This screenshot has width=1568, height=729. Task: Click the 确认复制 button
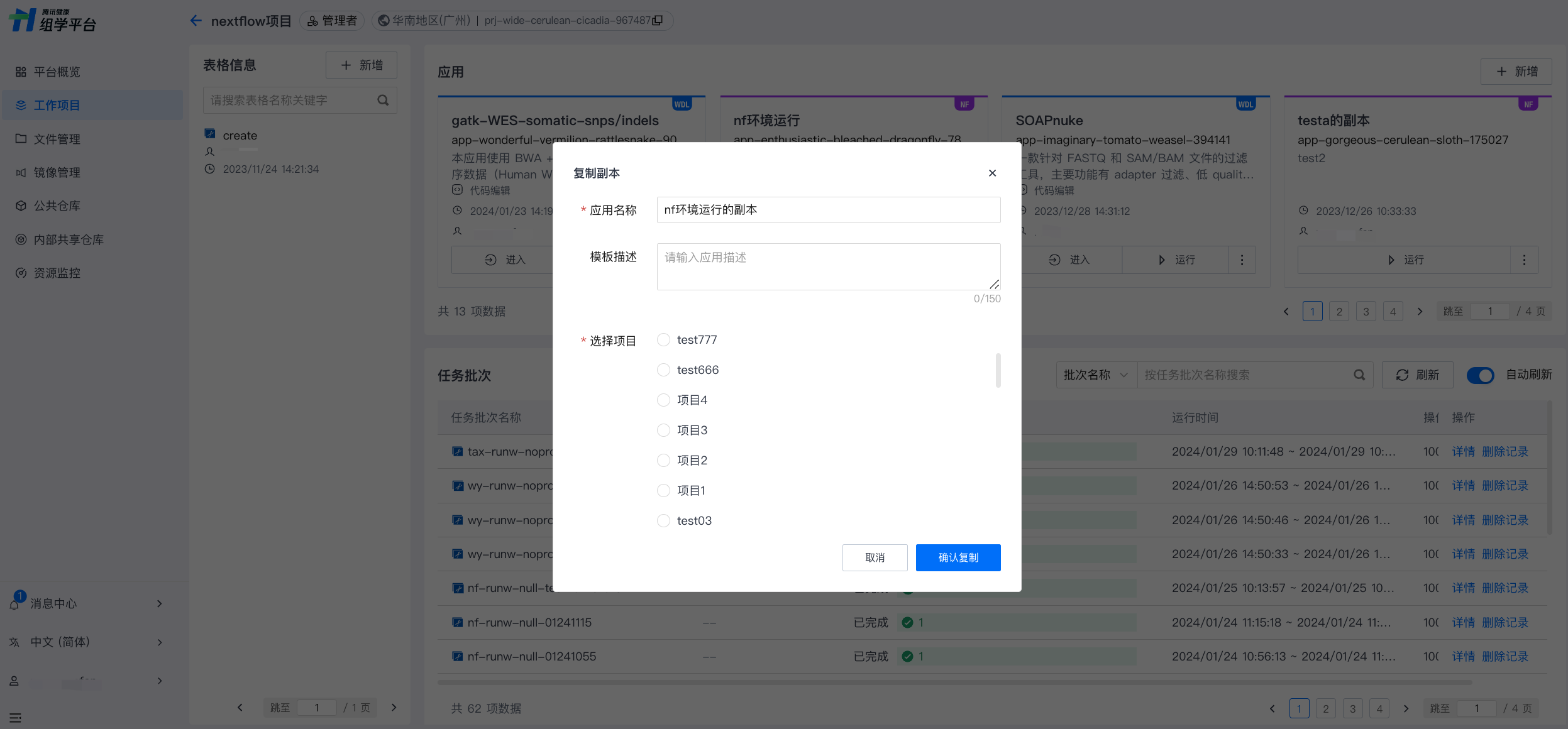958,557
